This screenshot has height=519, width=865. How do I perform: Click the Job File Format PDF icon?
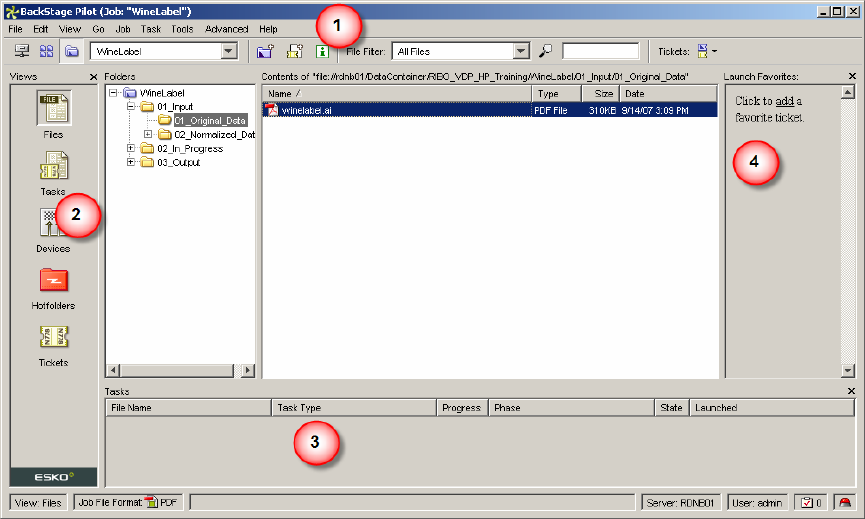151,502
